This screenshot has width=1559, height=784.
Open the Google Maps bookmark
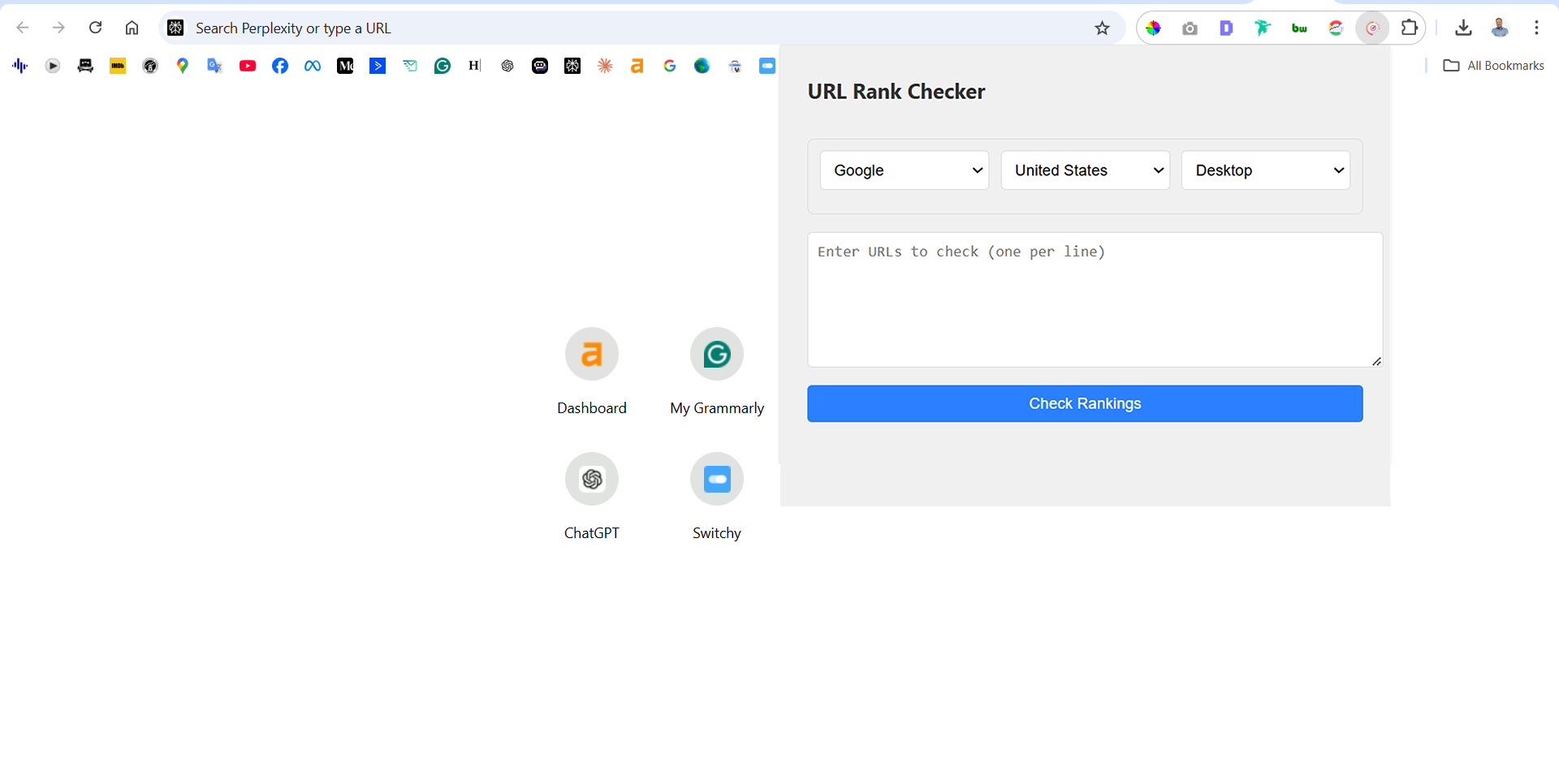tap(183, 66)
